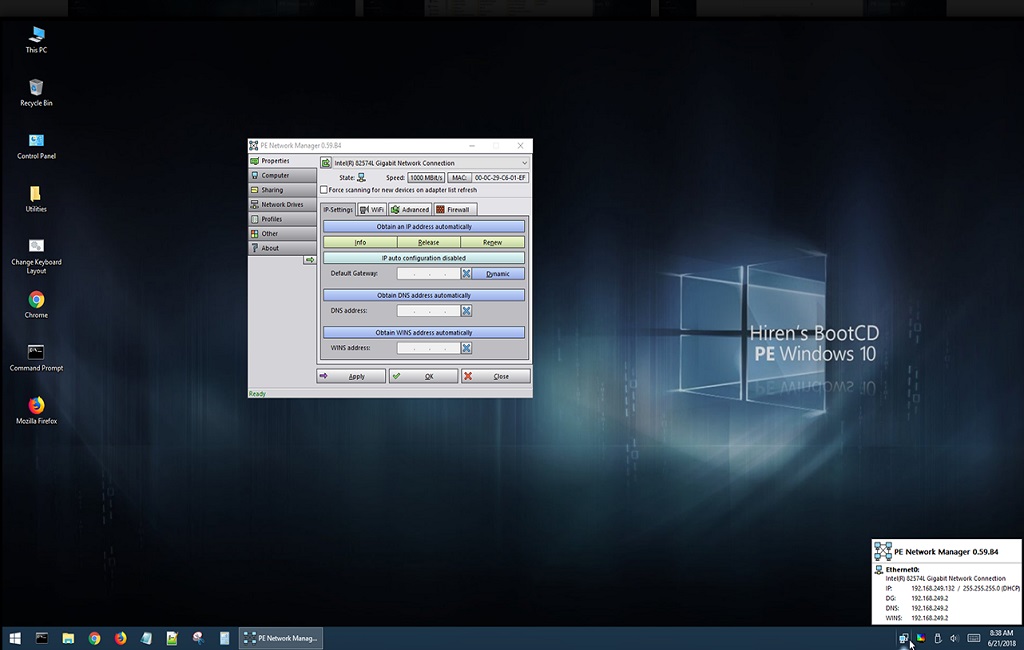This screenshot has width=1024, height=650.
Task: Open the Sharing sidebar section
Action: coord(282,189)
